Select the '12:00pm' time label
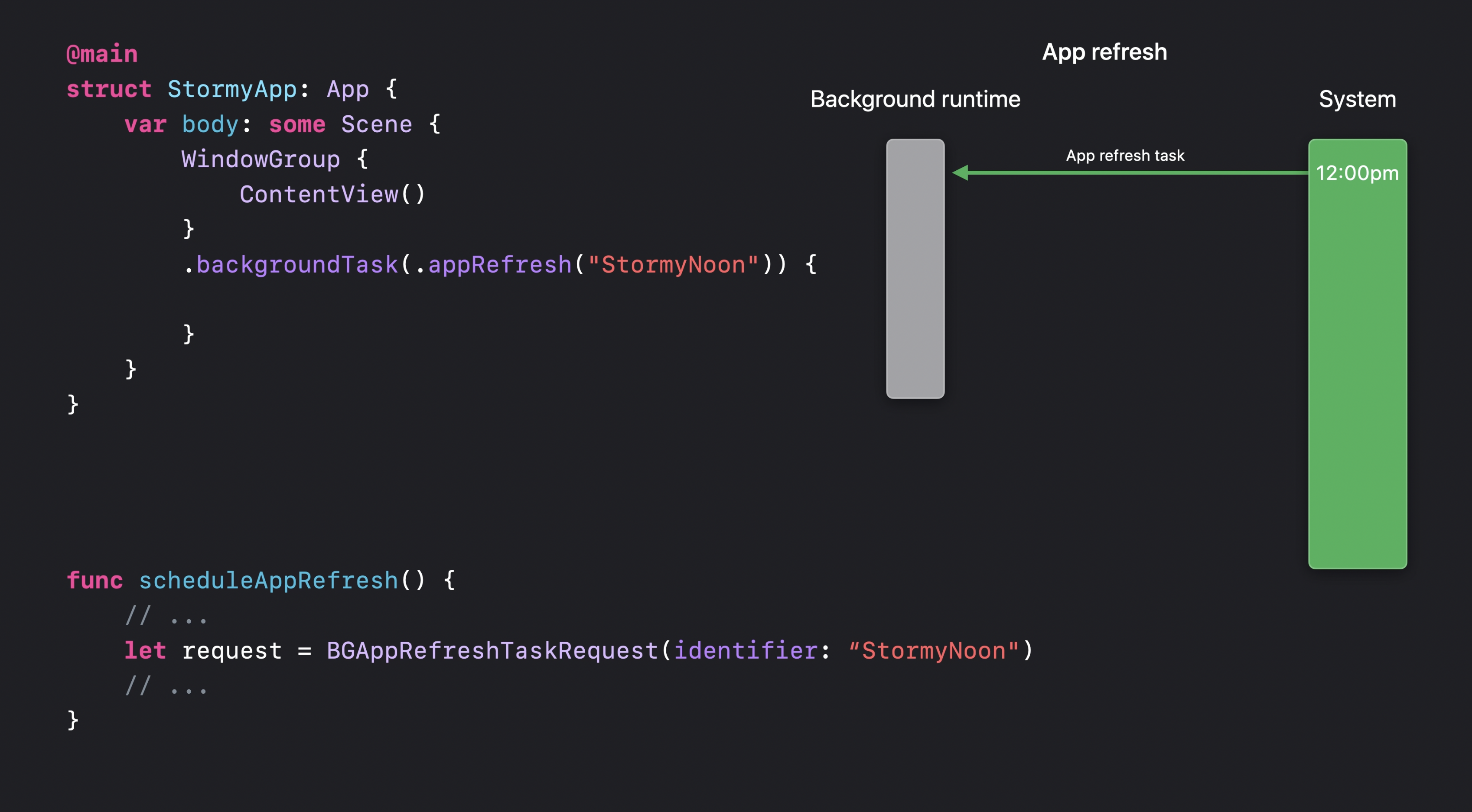The image size is (1472, 812). point(1358,173)
